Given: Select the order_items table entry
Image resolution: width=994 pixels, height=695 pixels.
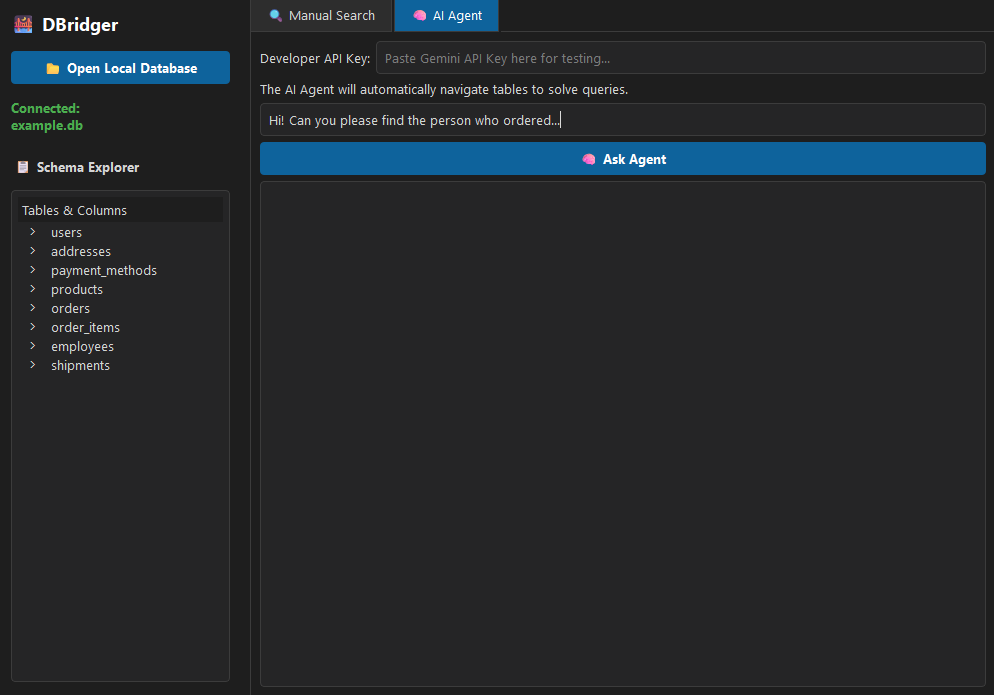Looking at the screenshot, I should pyautogui.click(x=85, y=327).
